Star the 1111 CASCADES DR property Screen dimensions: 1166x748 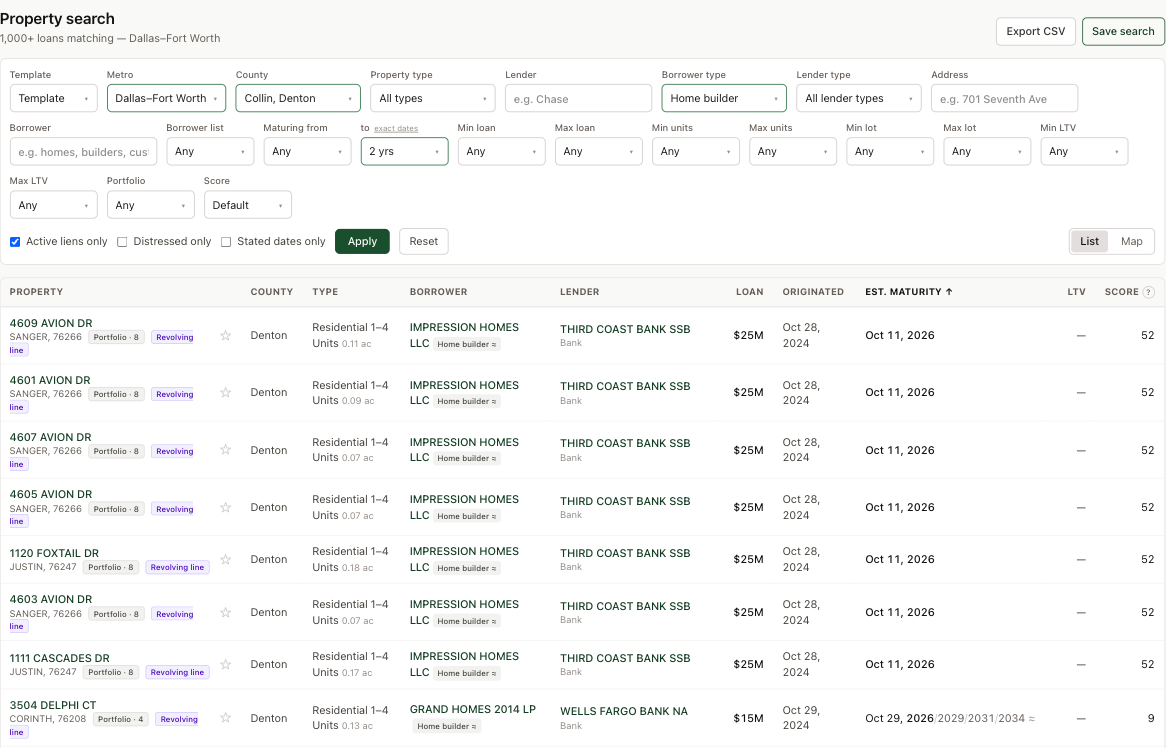tap(225, 664)
